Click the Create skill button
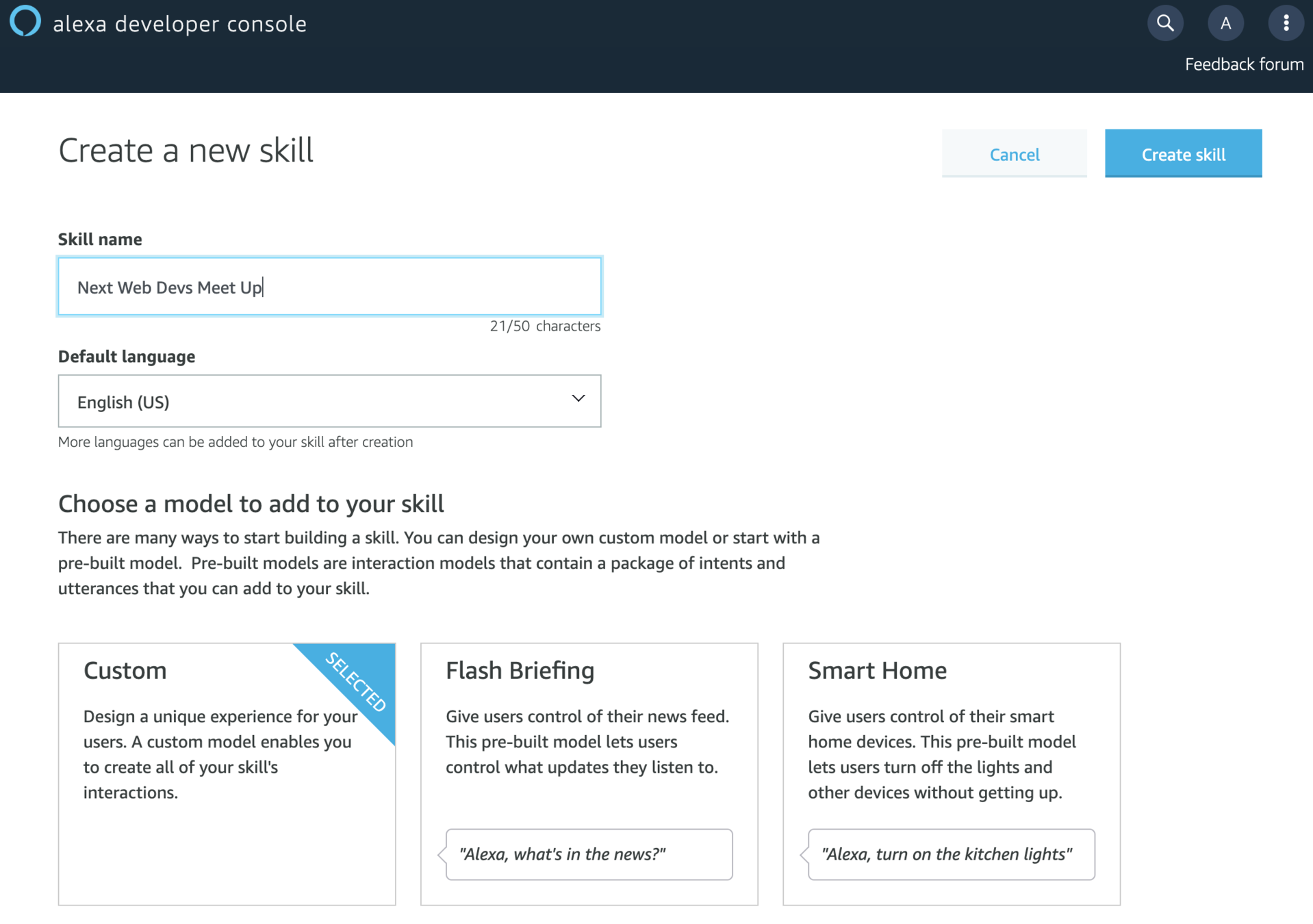Viewport: 1313px width, 924px height. [x=1183, y=154]
